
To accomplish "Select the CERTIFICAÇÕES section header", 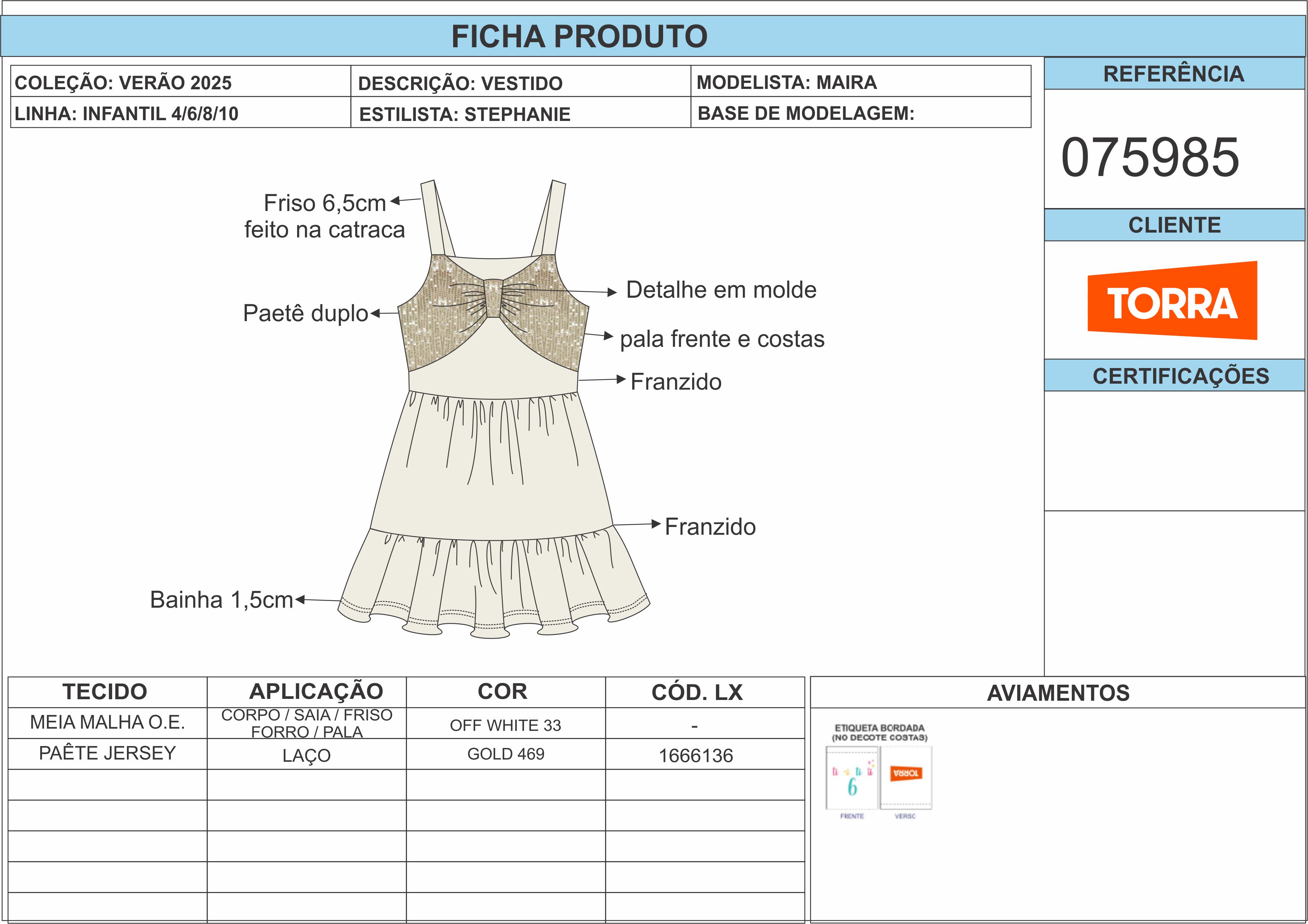I will point(1180,376).
